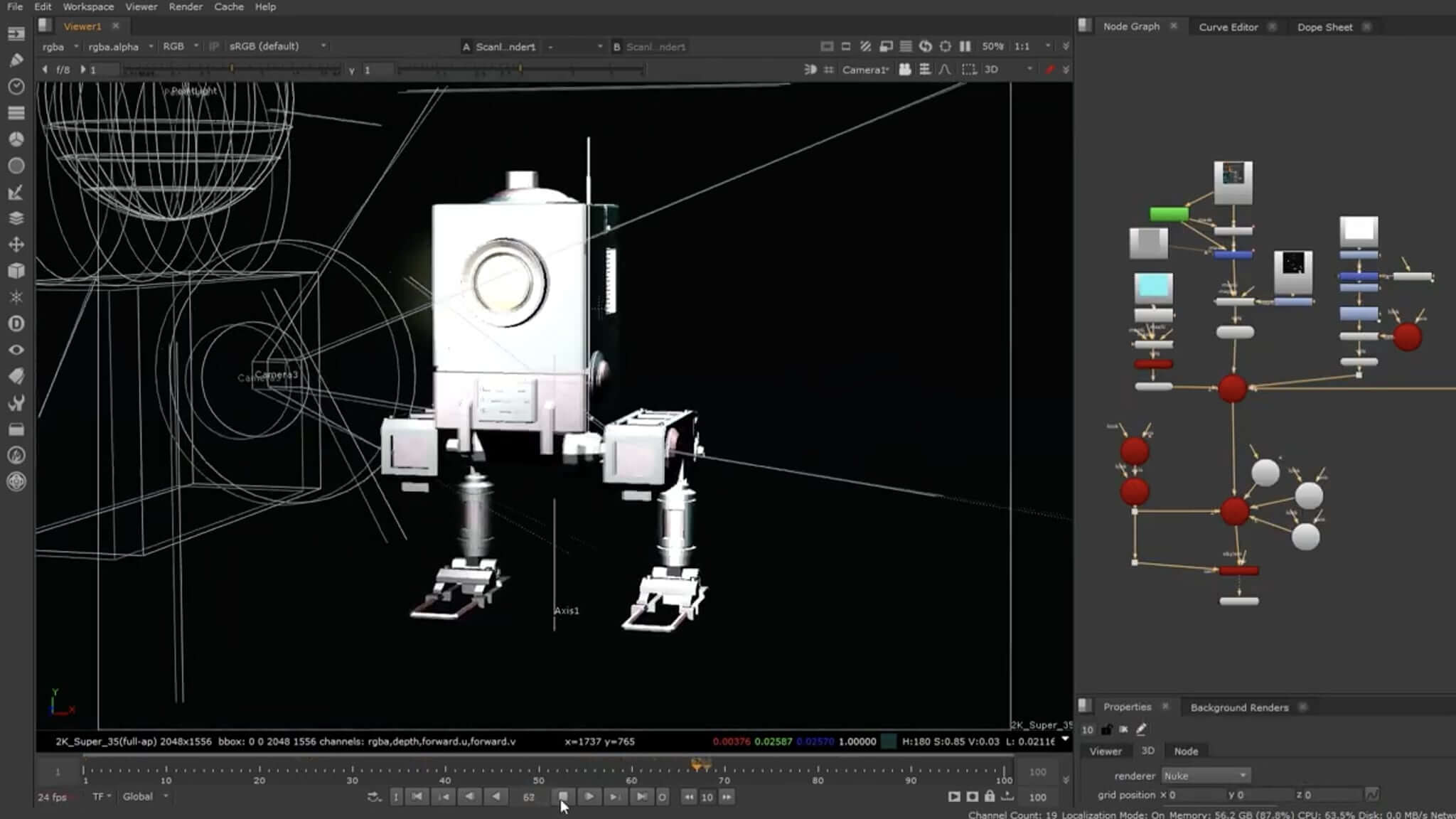This screenshot has height=819, width=1456.
Task: Open the Transform nodes move icon
Action: 16,245
